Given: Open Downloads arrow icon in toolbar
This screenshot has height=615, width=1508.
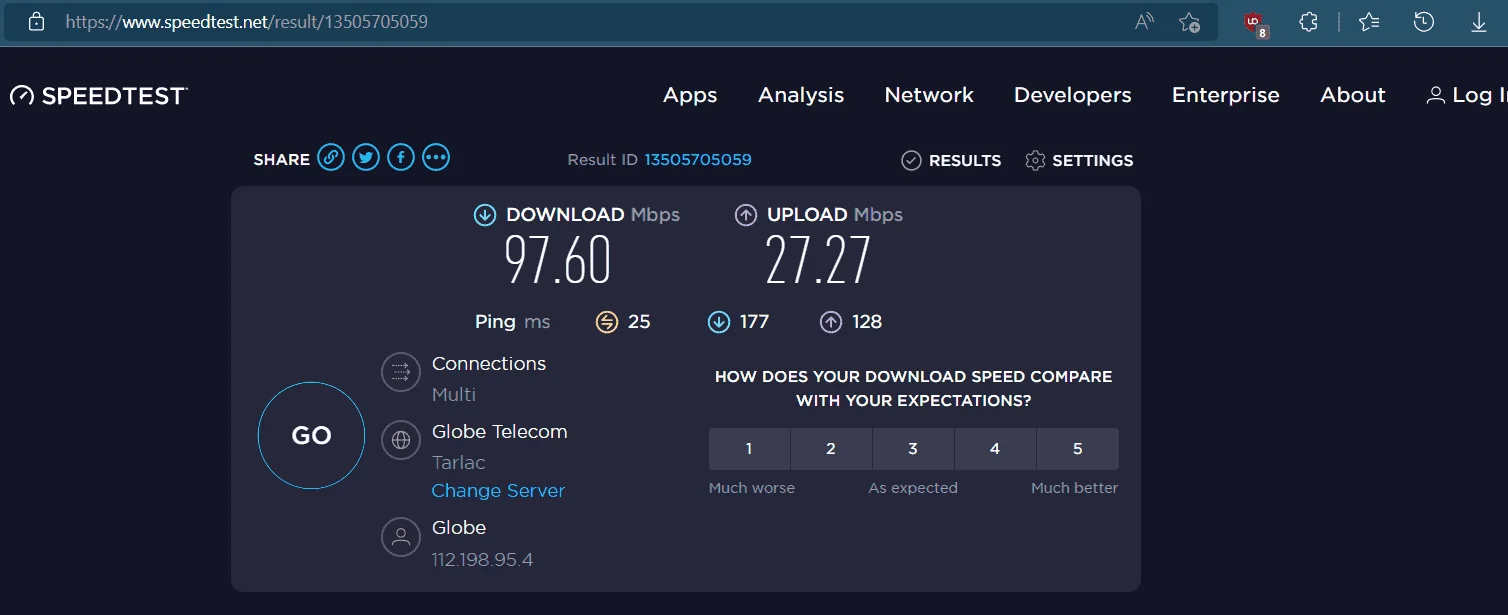Looking at the screenshot, I should pos(1479,22).
